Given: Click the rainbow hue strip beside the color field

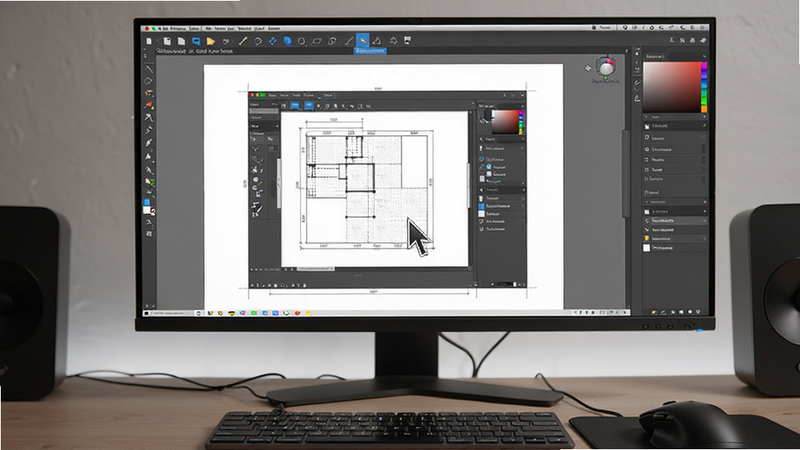Looking at the screenshot, I should [704, 87].
